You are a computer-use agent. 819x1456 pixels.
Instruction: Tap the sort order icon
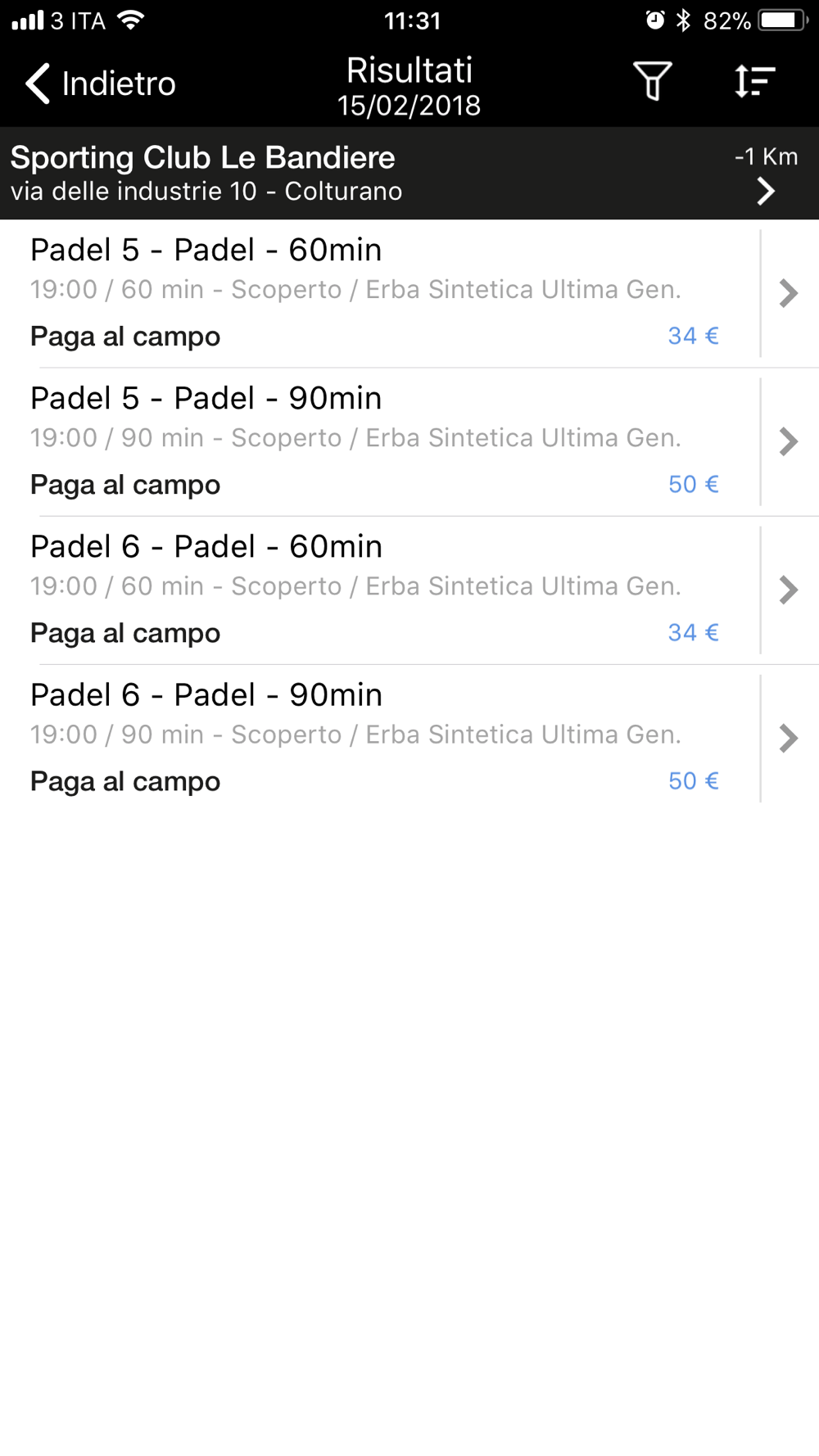754,82
